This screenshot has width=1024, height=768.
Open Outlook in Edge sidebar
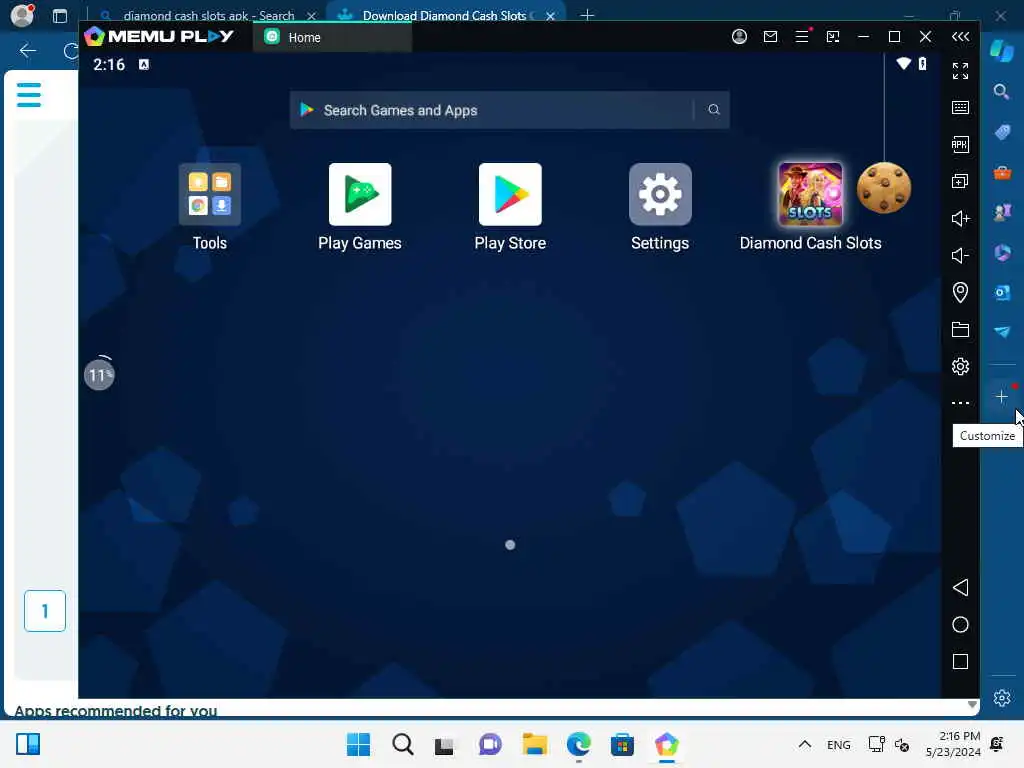[x=1002, y=292]
